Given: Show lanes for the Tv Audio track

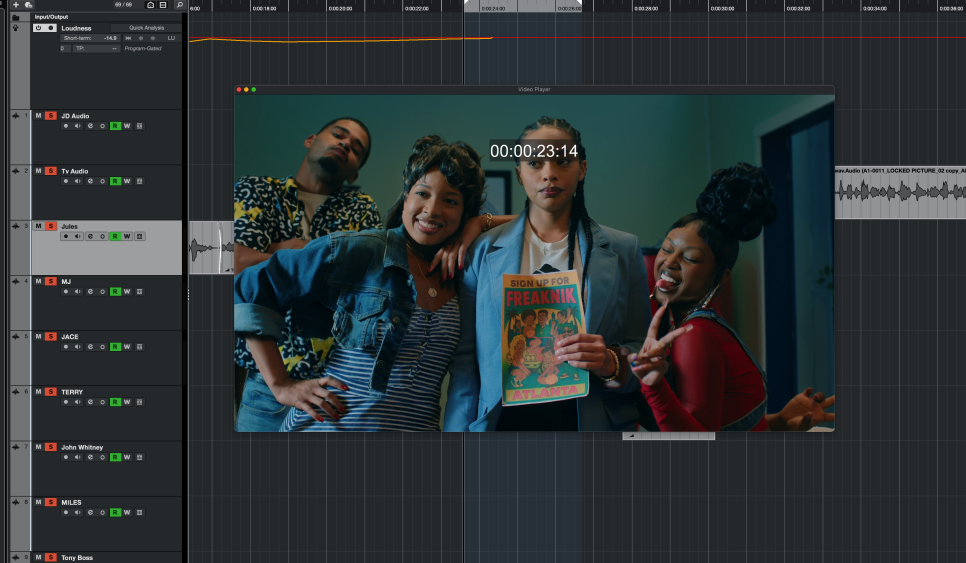Looking at the screenshot, I should click(x=139, y=181).
